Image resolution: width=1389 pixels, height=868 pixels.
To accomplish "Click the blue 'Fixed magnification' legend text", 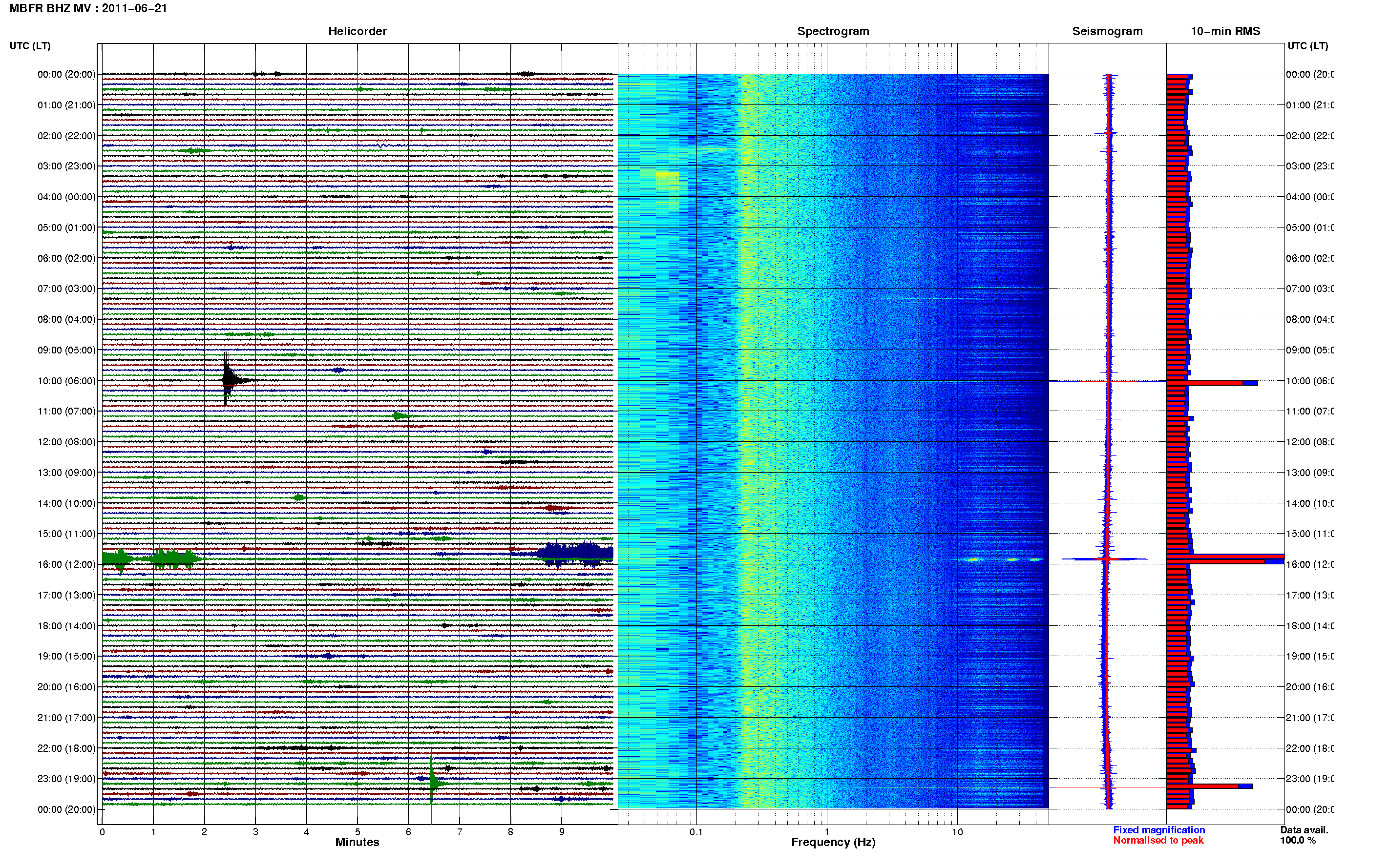I will coord(1159,830).
